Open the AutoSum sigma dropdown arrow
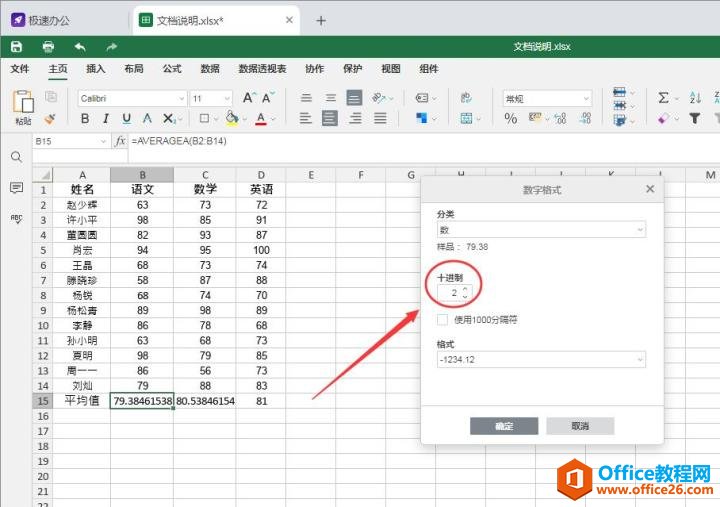 coord(676,98)
